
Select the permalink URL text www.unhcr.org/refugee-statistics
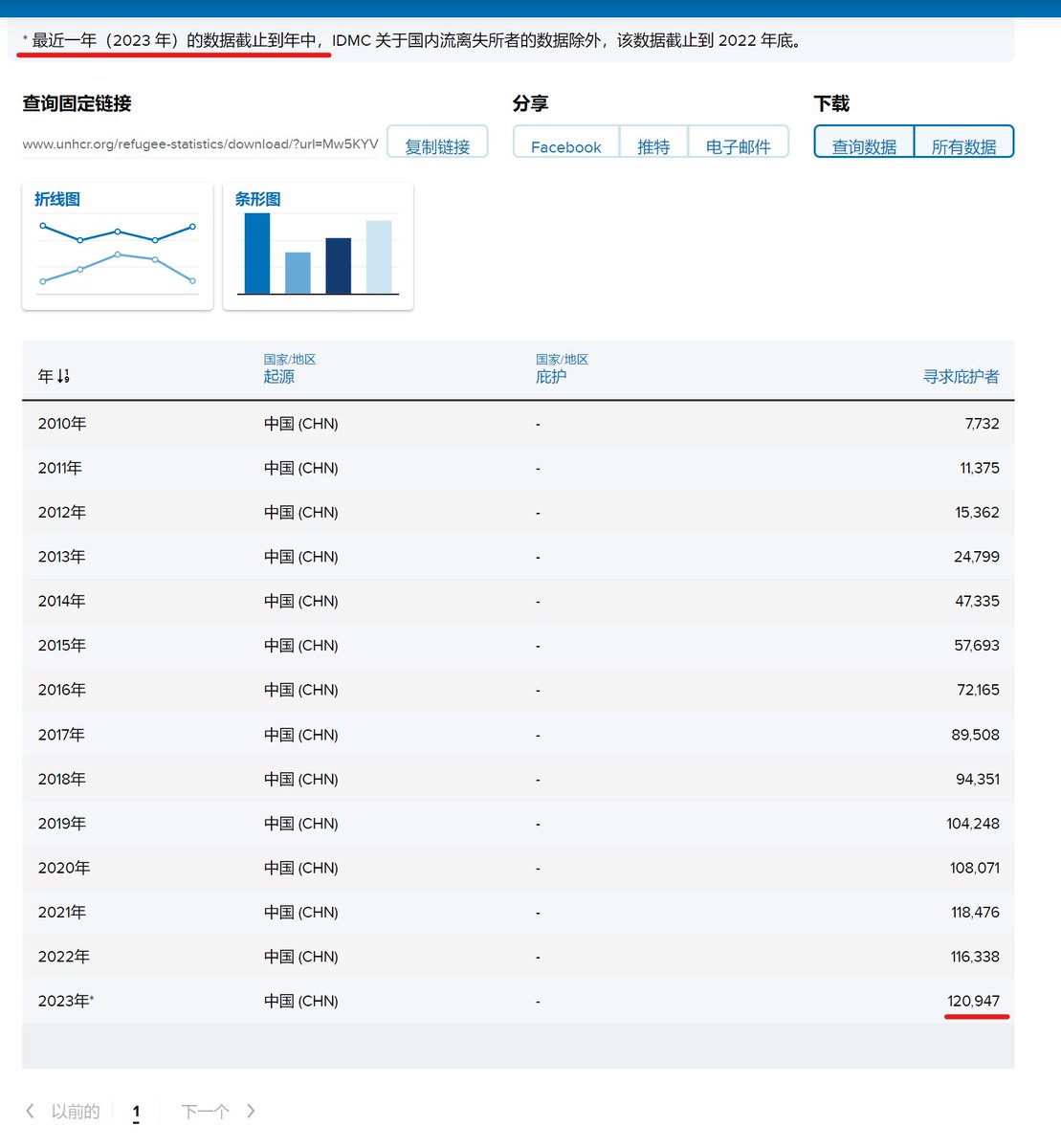pyautogui.click(x=200, y=143)
